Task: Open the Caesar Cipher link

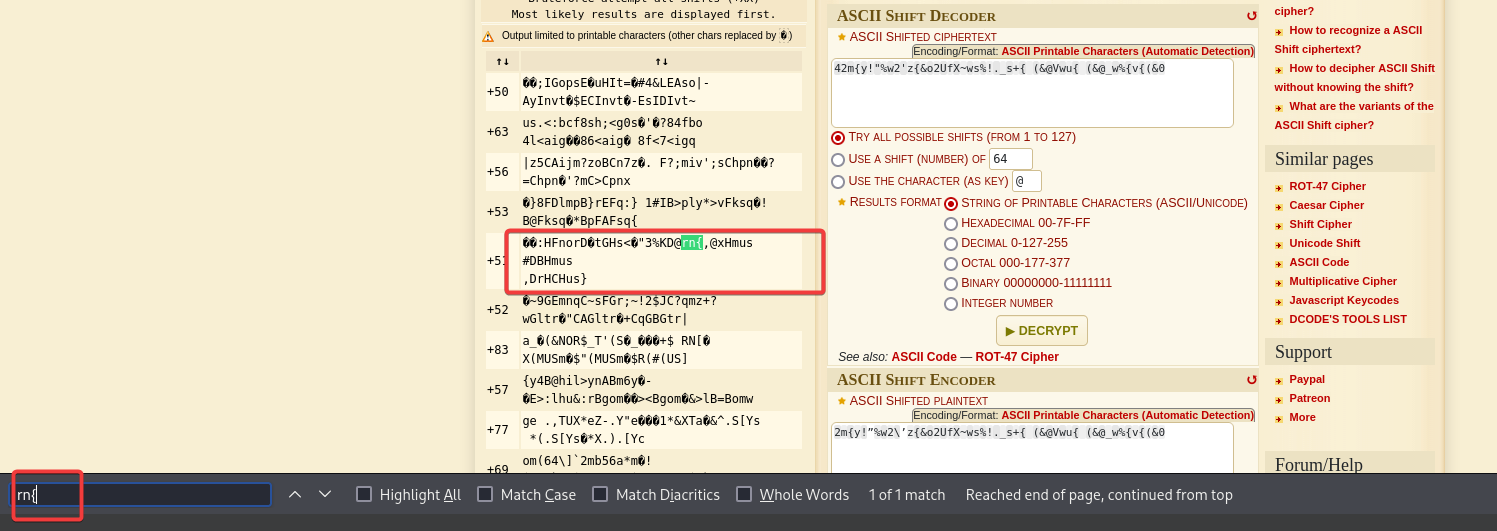Action: pyautogui.click(x=1326, y=205)
